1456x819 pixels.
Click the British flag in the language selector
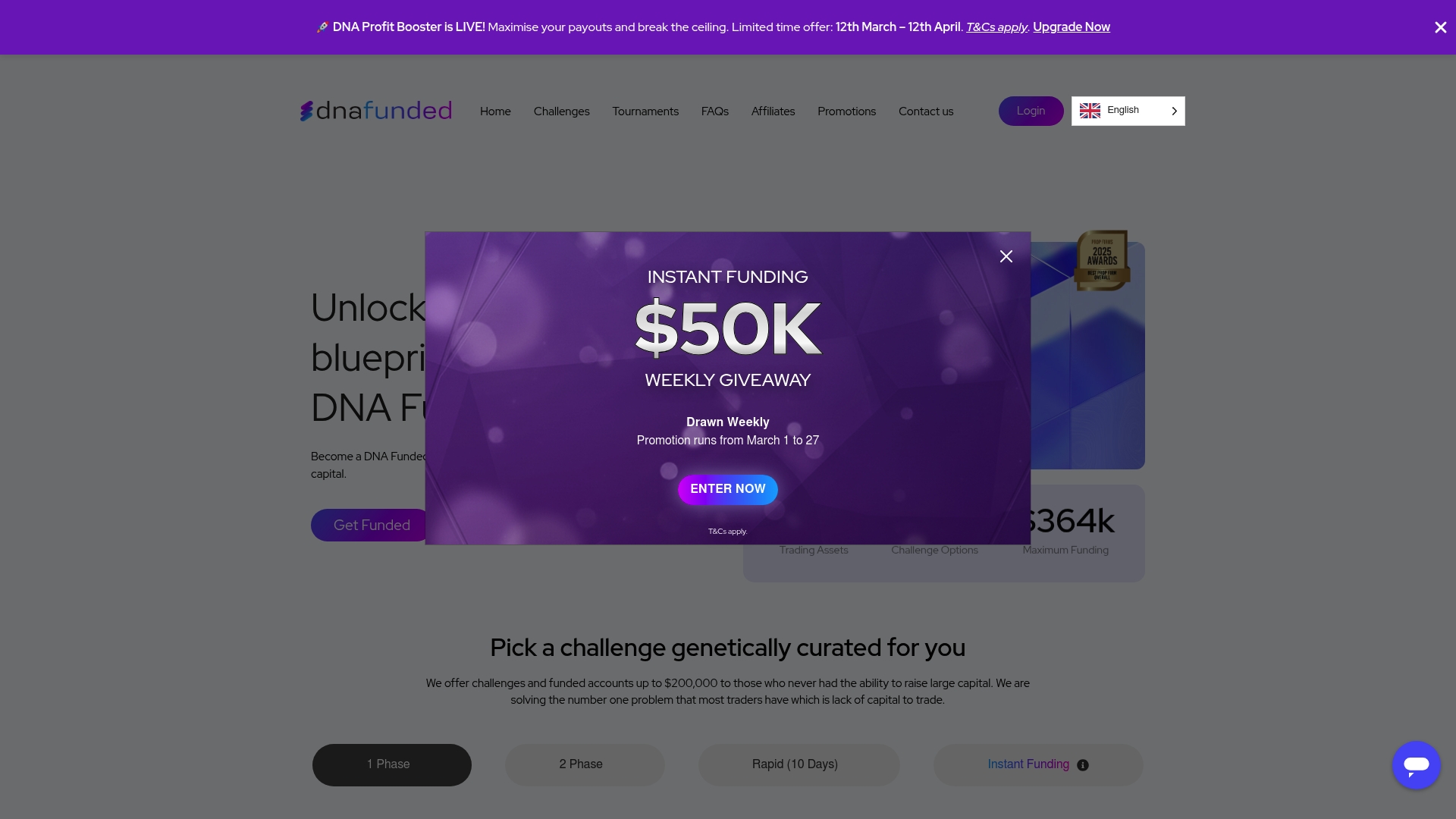1090,110
